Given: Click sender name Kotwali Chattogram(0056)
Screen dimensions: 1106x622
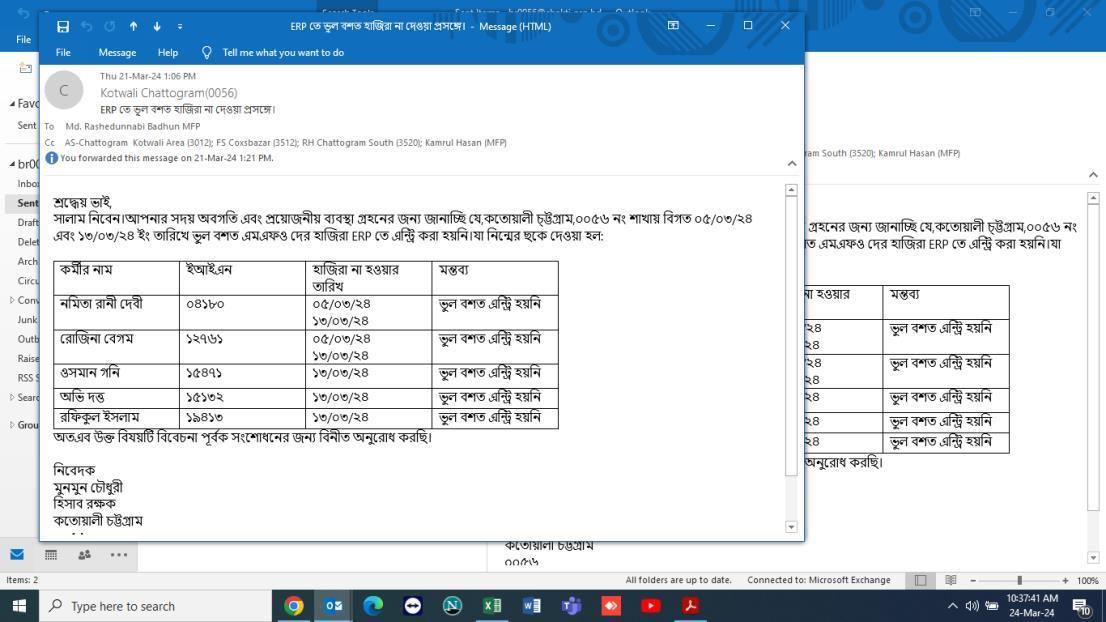Looking at the screenshot, I should click(x=169, y=93).
